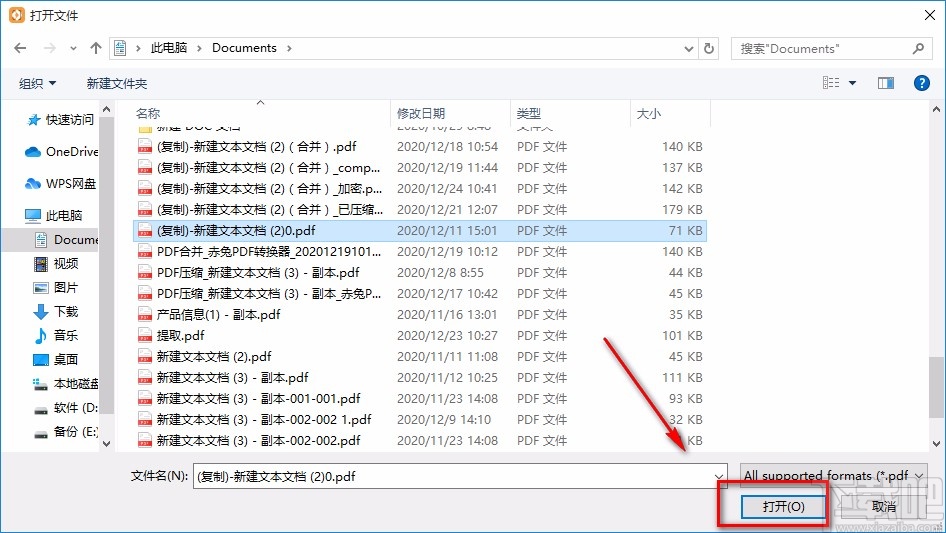Screen dimensions: 946x533
Task: Select the file ending with _comp...
Action: pyautogui.click(x=420, y=168)
